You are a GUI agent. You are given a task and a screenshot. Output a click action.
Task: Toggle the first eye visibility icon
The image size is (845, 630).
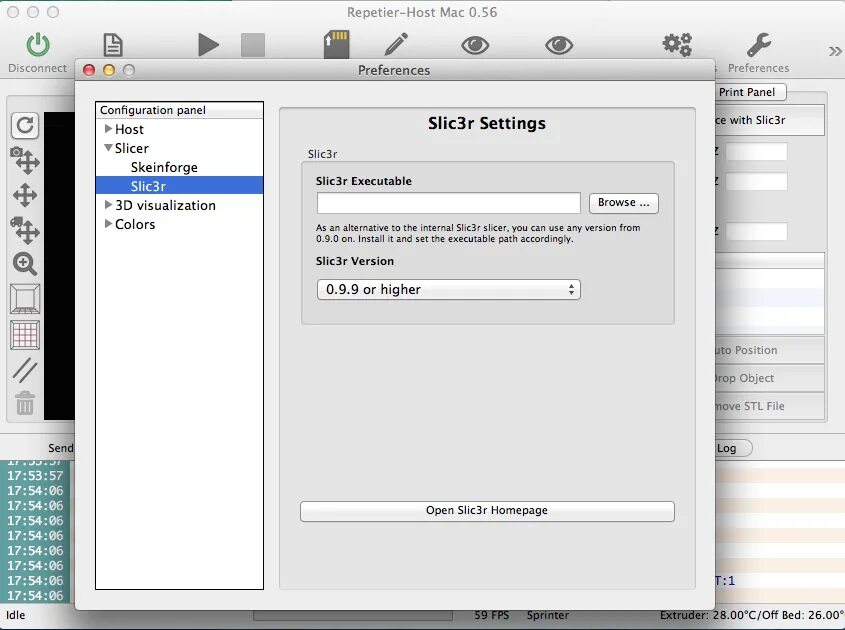pyautogui.click(x=475, y=45)
